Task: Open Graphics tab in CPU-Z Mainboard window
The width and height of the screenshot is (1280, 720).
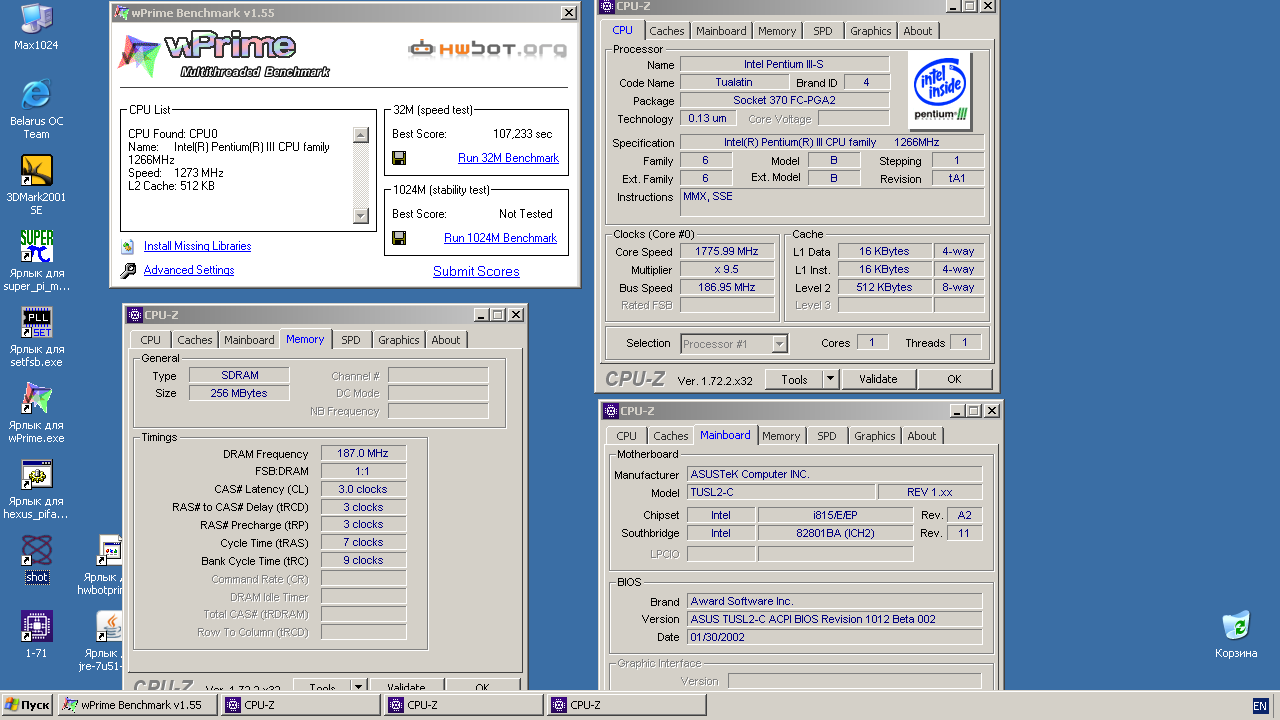Action: (x=875, y=436)
